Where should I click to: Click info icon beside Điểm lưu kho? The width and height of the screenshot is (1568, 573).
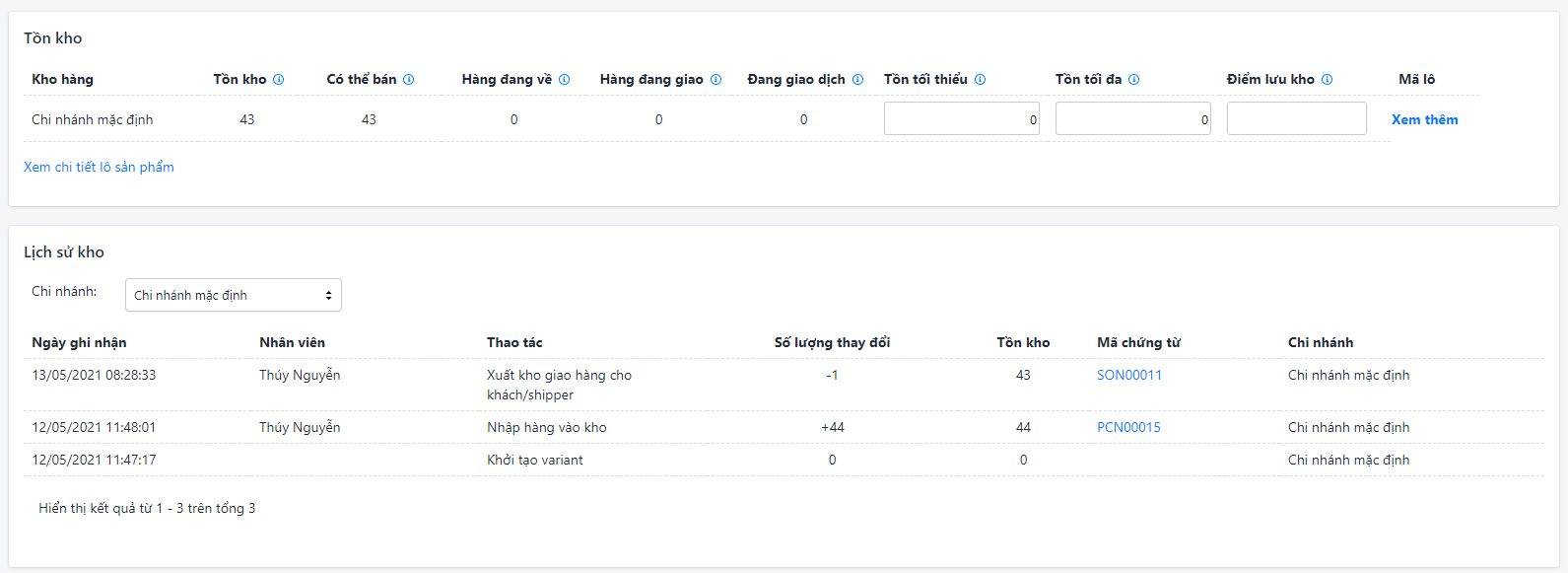[x=1328, y=80]
